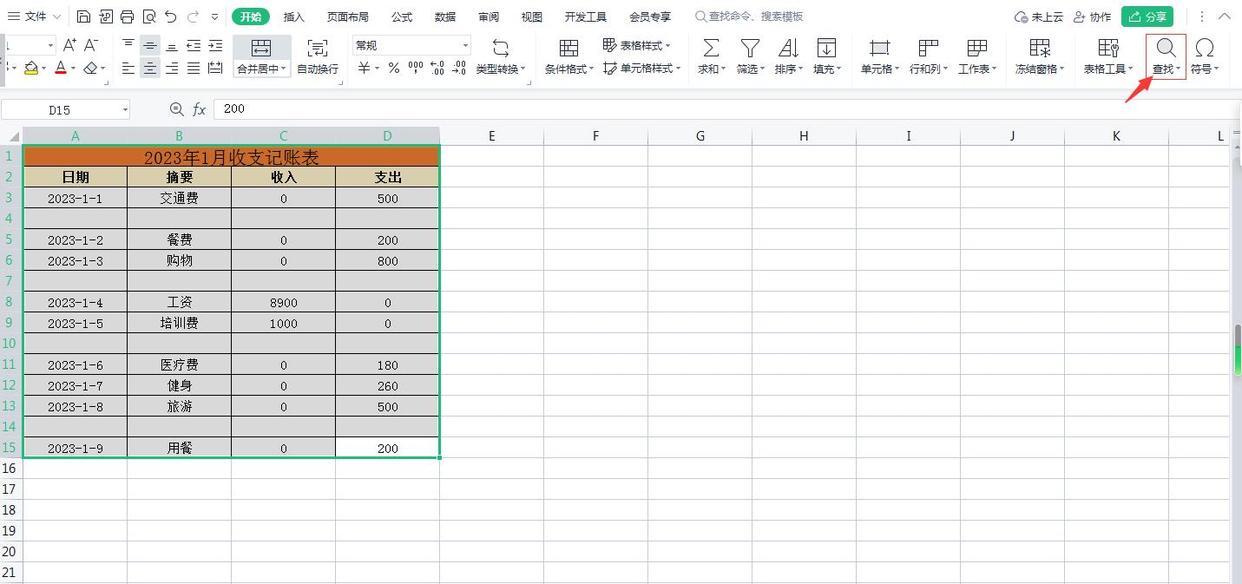This screenshot has height=584, width=1242.
Task: Click the undo arrow icon
Action: (171, 17)
